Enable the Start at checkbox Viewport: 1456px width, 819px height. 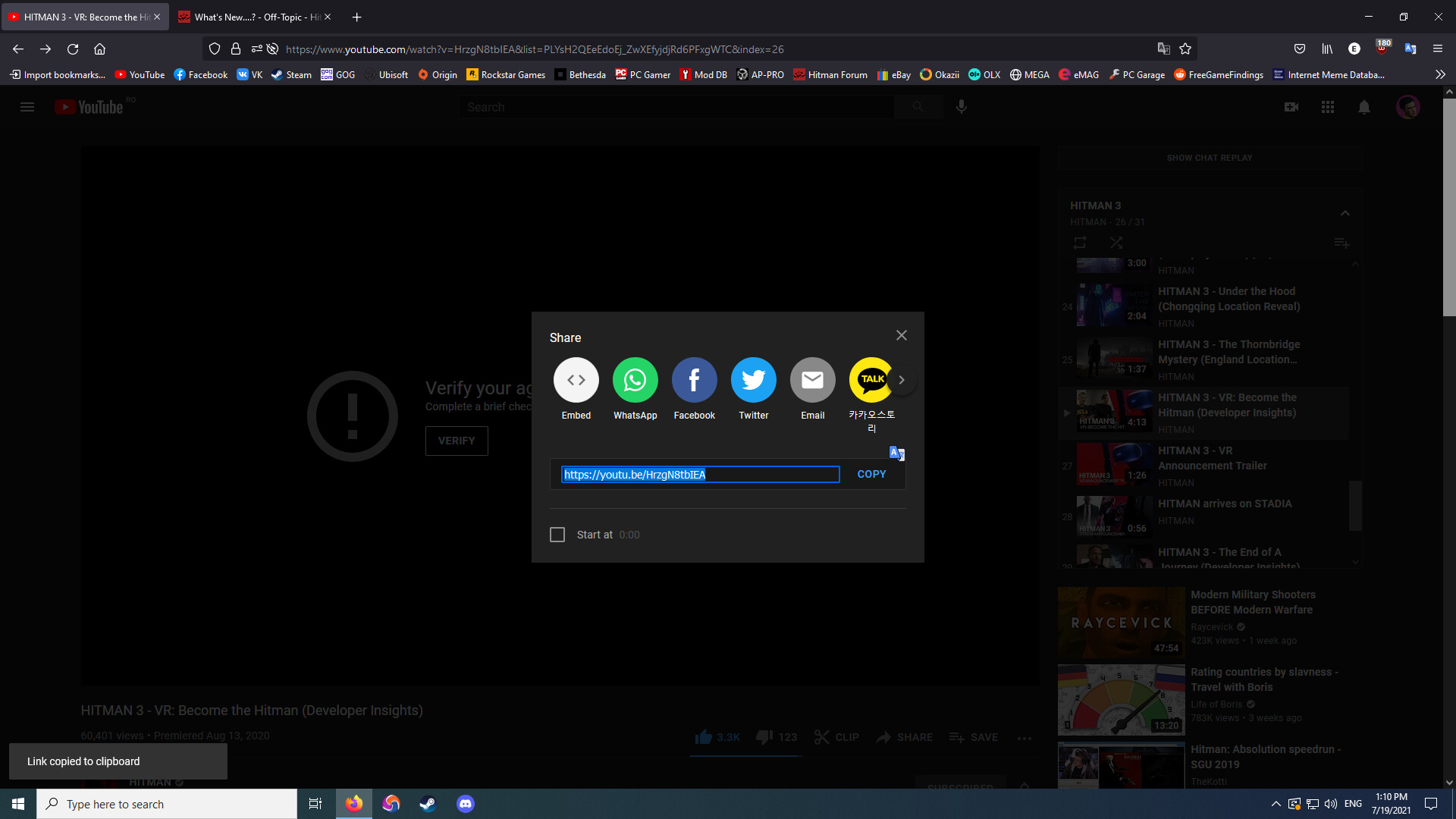(x=557, y=535)
